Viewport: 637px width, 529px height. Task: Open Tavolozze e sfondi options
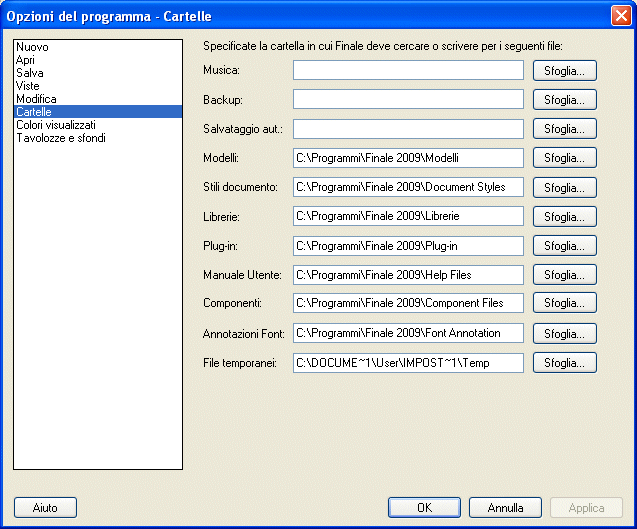click(98, 138)
